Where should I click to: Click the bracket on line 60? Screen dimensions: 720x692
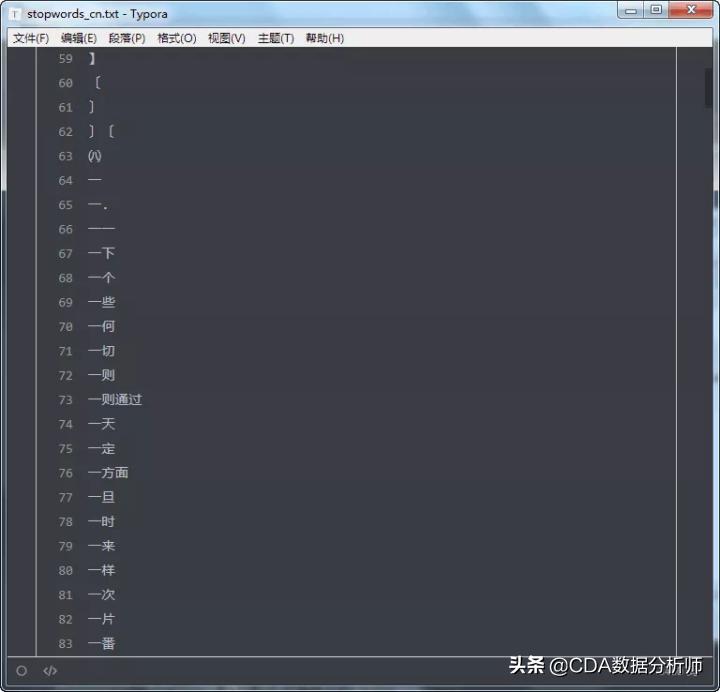[x=97, y=83]
